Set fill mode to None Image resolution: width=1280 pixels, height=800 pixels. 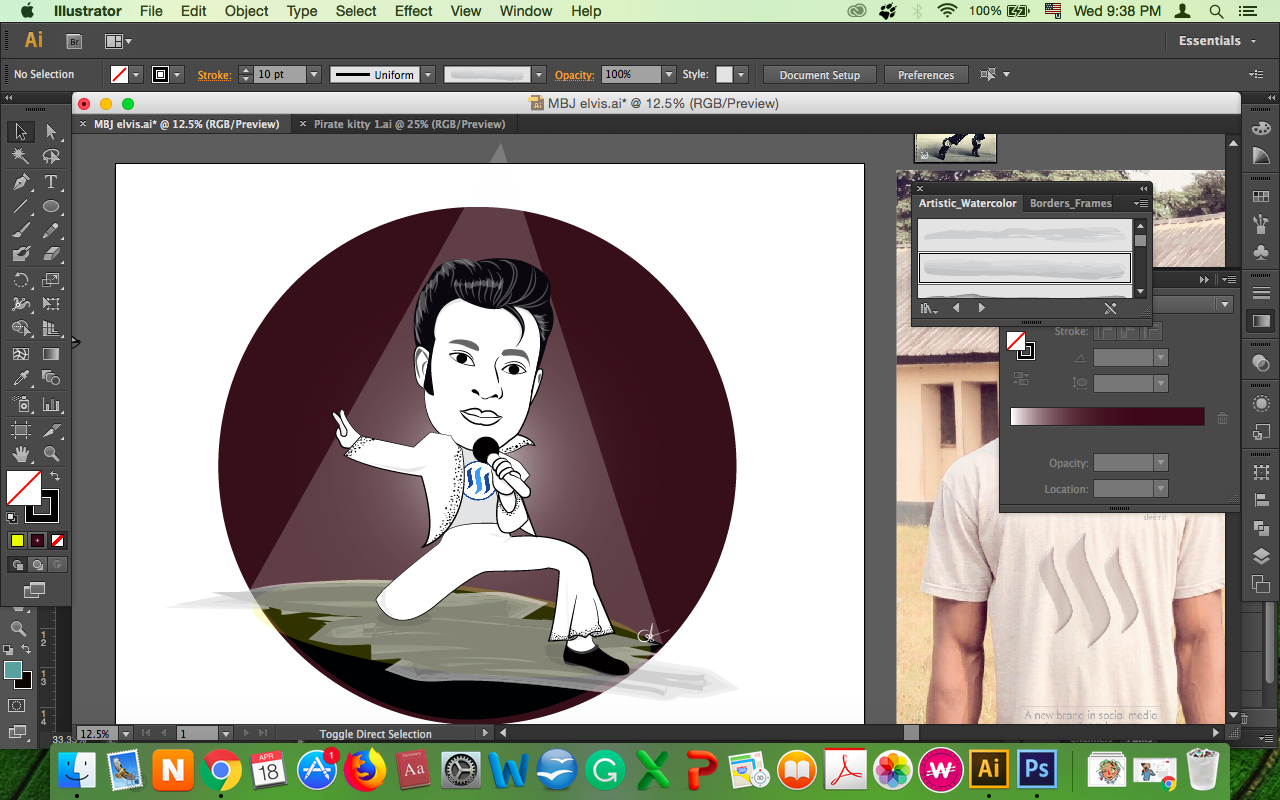(57, 540)
